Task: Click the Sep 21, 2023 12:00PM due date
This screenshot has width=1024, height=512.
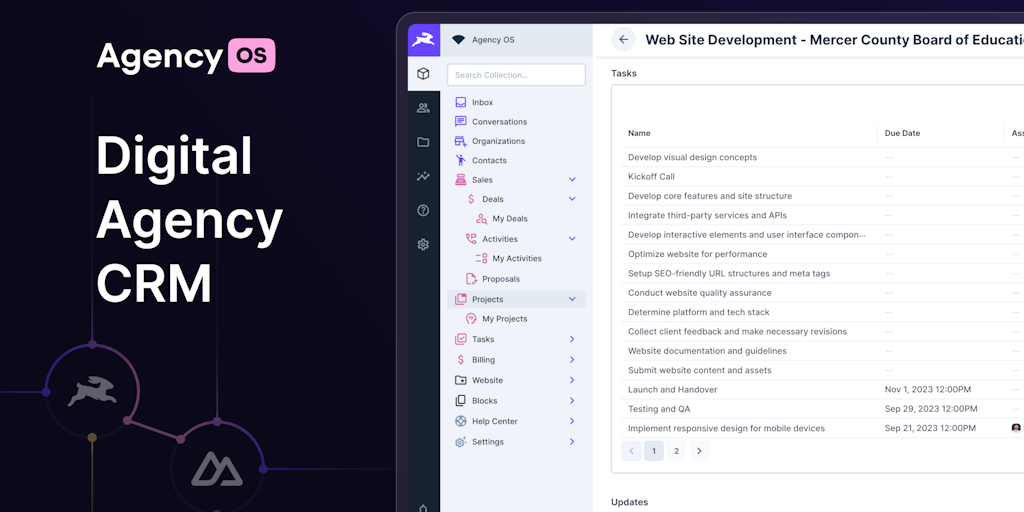Action: 930,428
